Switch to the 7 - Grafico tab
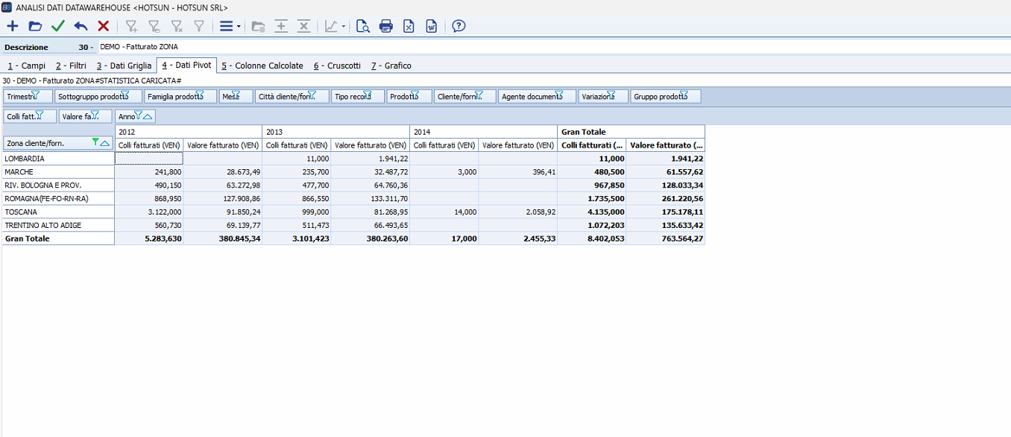The image size is (1011, 437). point(391,65)
